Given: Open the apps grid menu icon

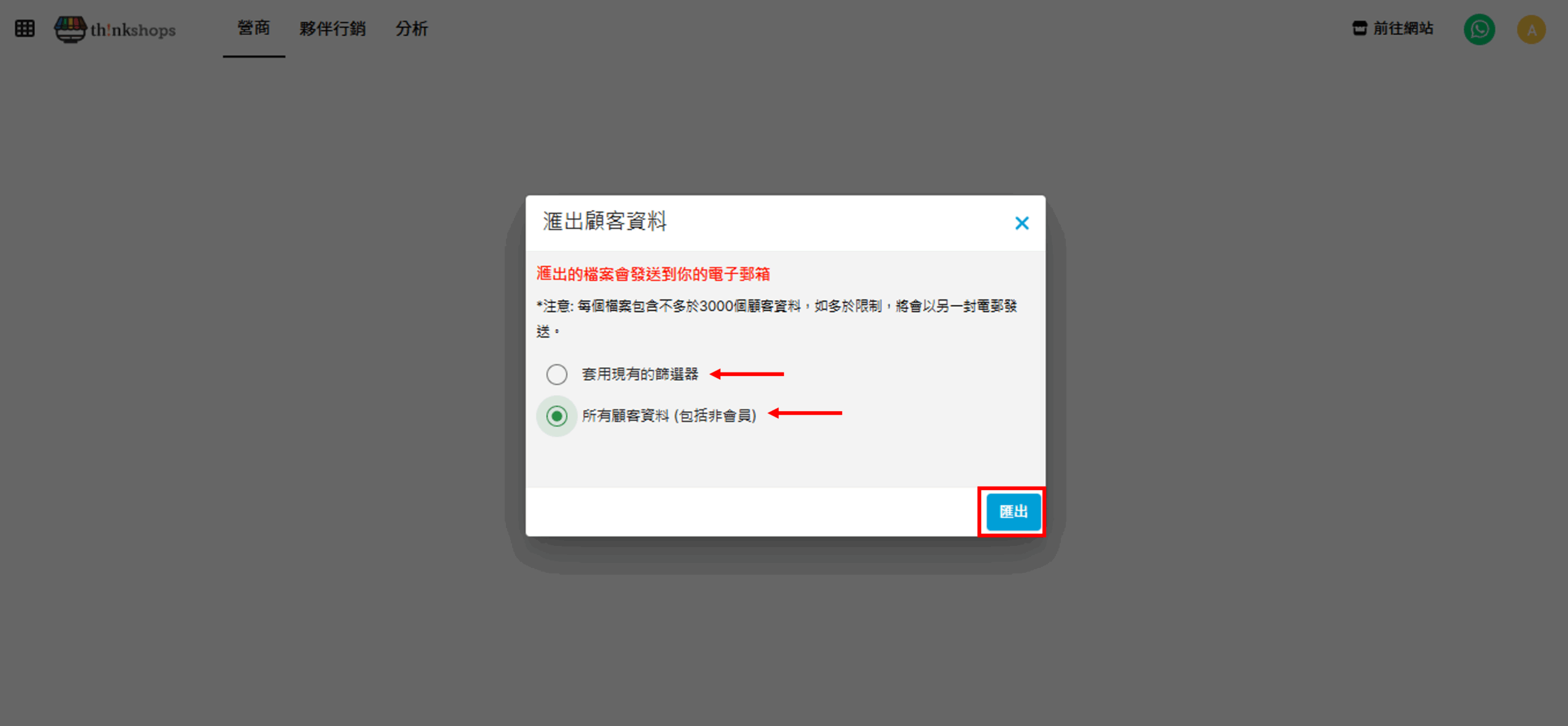Looking at the screenshot, I should [24, 28].
